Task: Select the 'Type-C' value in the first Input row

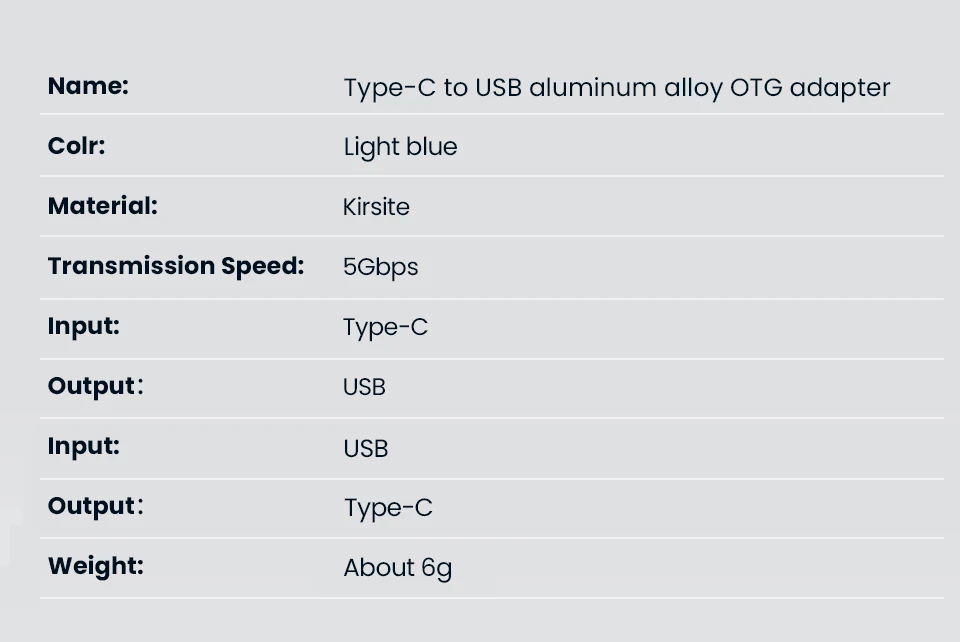Action: click(x=385, y=327)
